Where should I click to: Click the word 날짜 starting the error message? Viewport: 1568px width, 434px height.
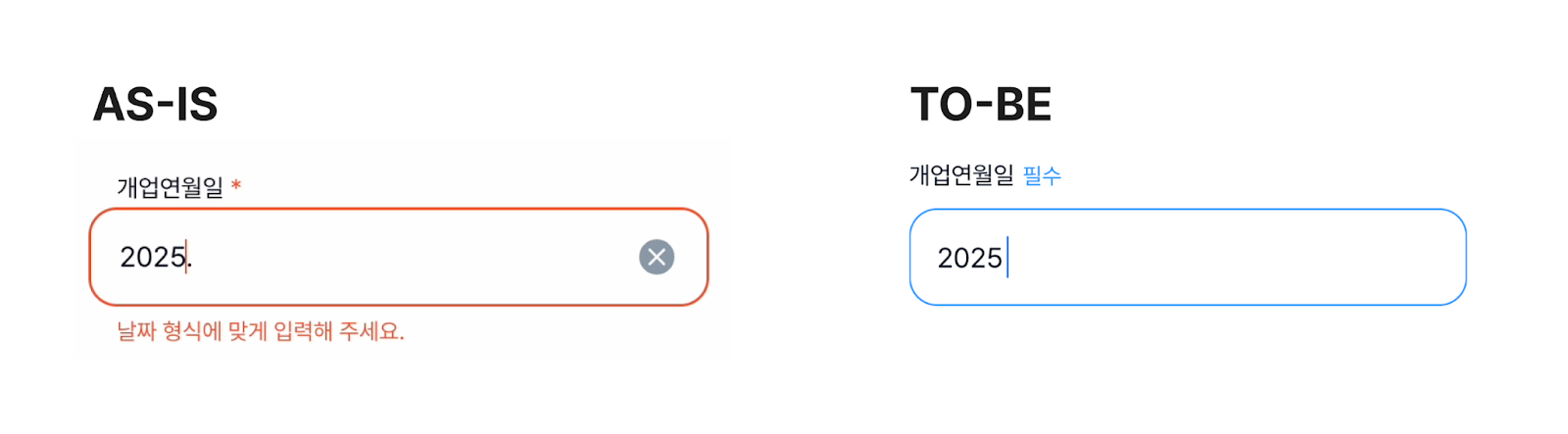pyautogui.click(x=137, y=331)
